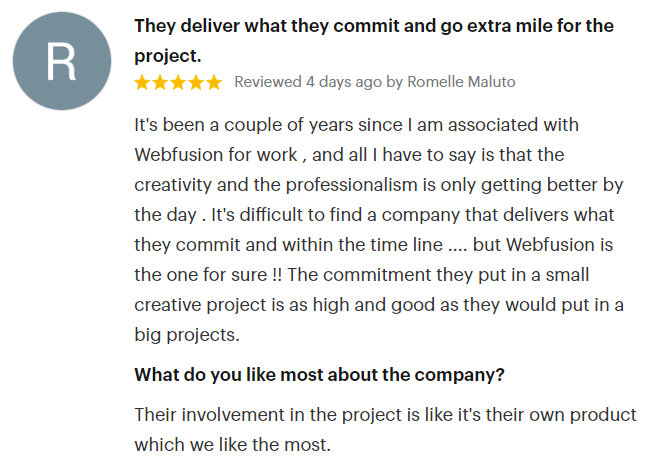The height and width of the screenshot is (467, 656).
Task: Click the fifth yellow rating star
Action: (214, 82)
